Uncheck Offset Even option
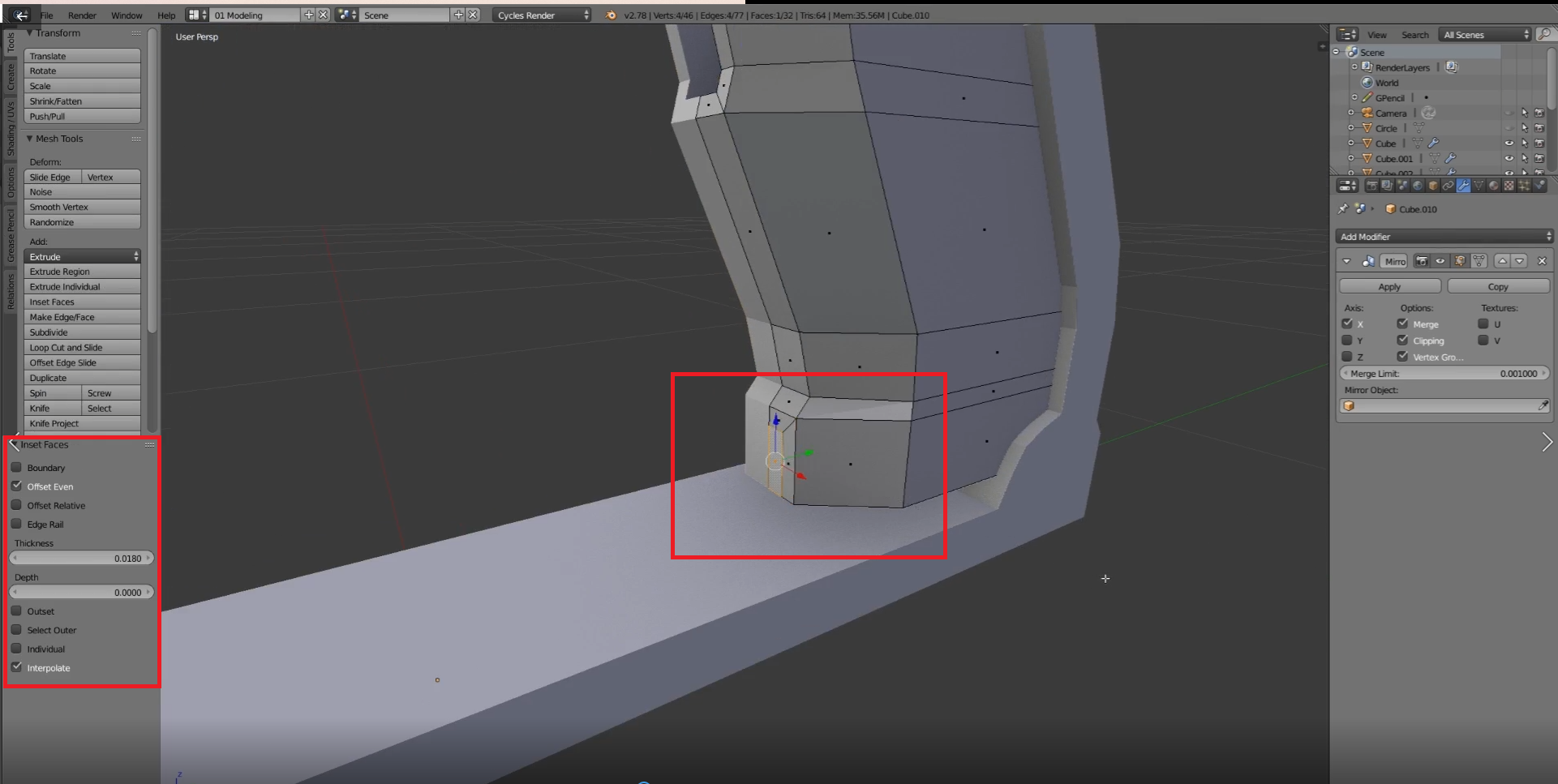The height and width of the screenshot is (784, 1558). click(x=16, y=486)
